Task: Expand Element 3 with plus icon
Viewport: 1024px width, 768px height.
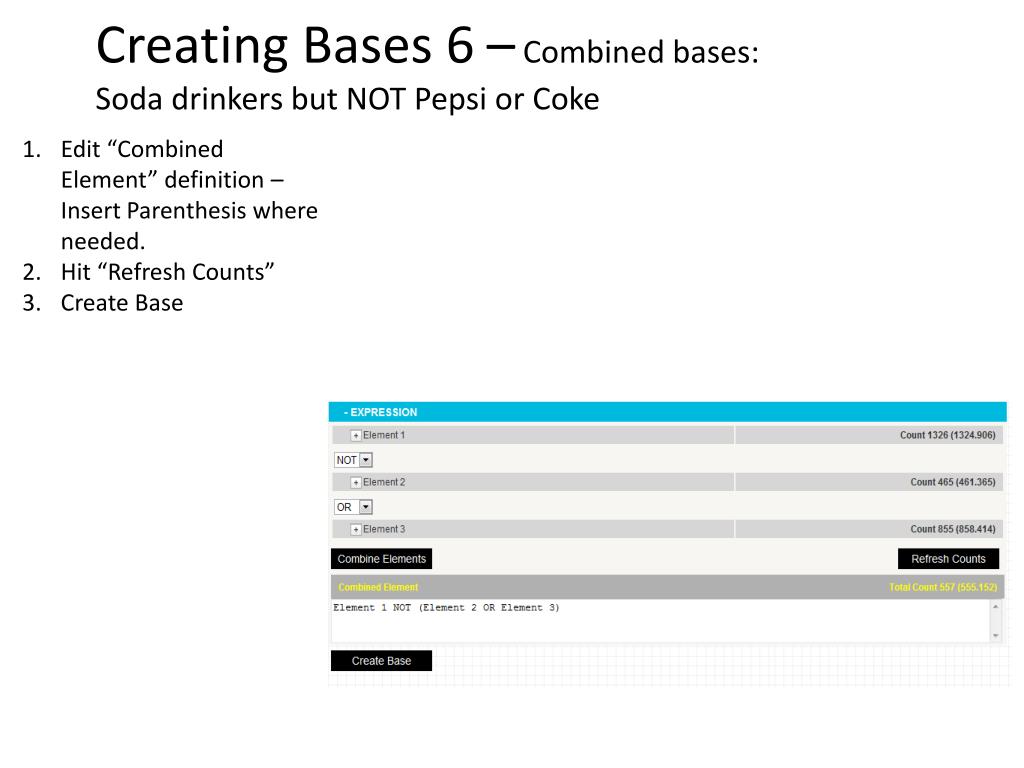Action: [x=356, y=530]
